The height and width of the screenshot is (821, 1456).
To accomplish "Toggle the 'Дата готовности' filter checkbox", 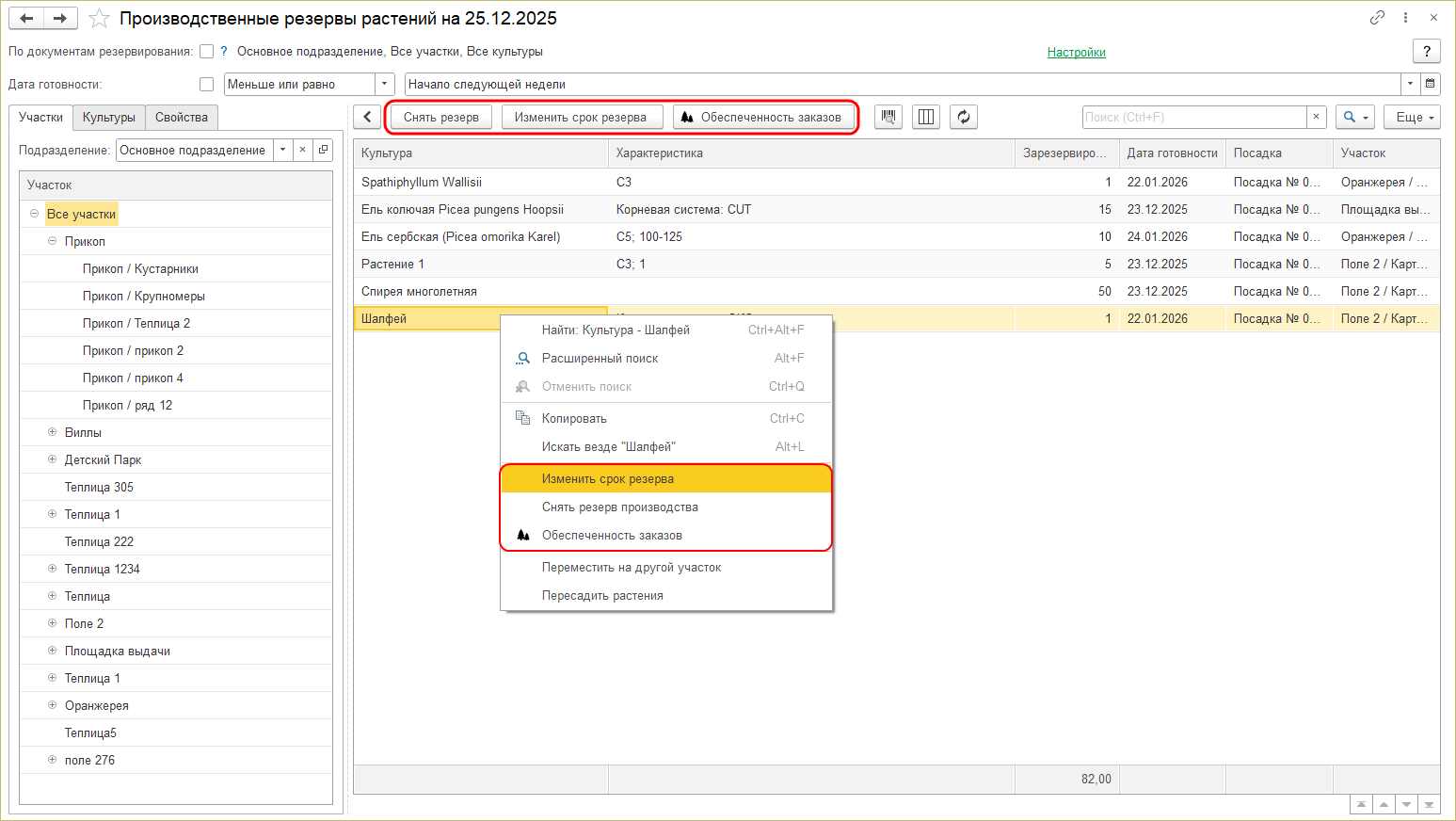I will pyautogui.click(x=207, y=85).
